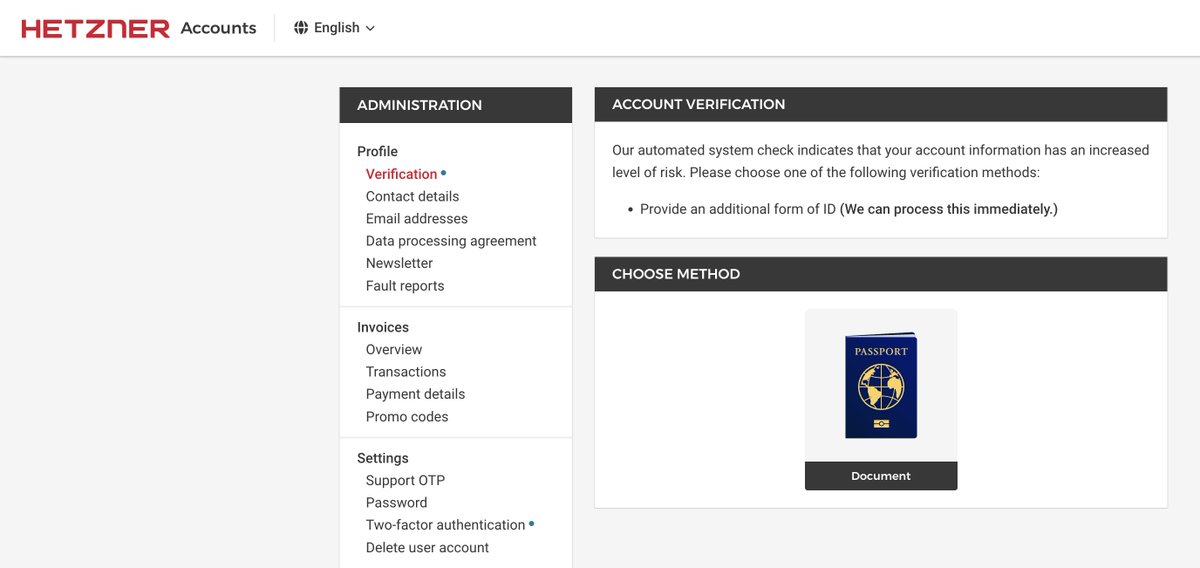
Task: Go to Contact details
Action: (412, 196)
